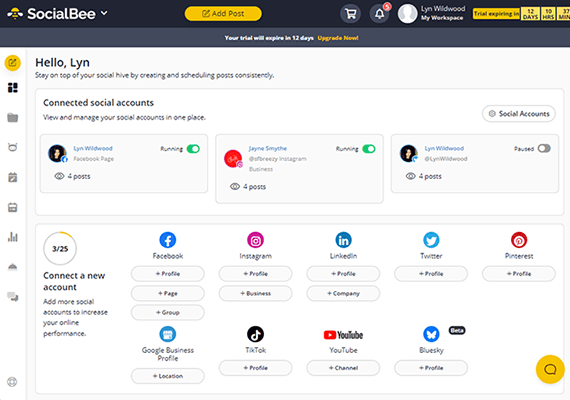Click the Facebook logo icon

point(168,240)
